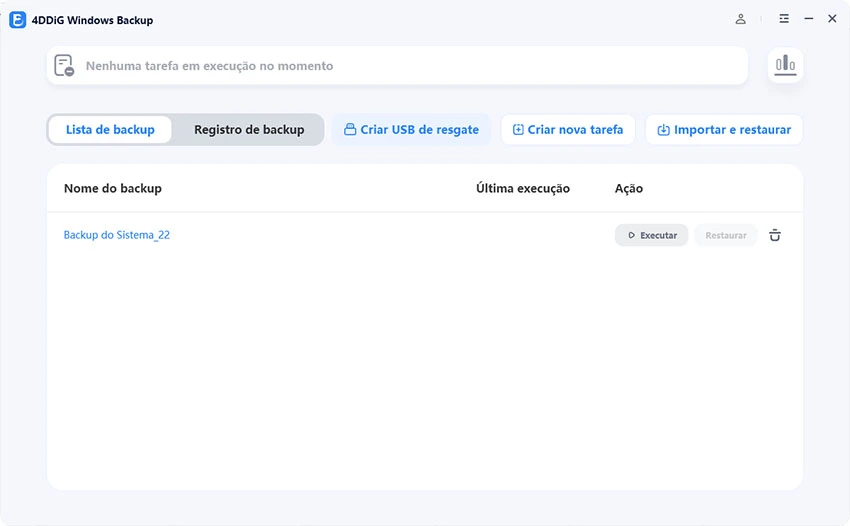
Task: Click Criar nova tarefa button
Action: 568,130
